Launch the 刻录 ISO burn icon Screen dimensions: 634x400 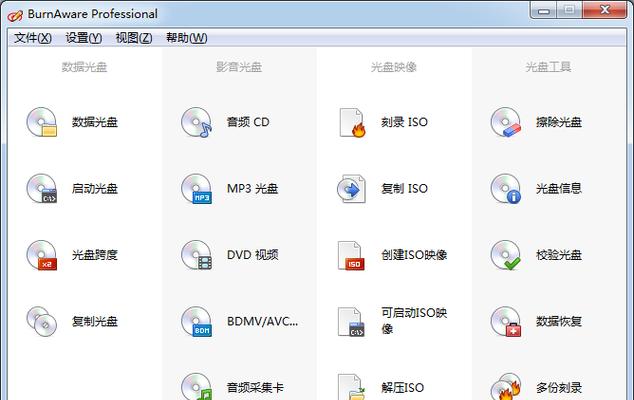tap(352, 123)
